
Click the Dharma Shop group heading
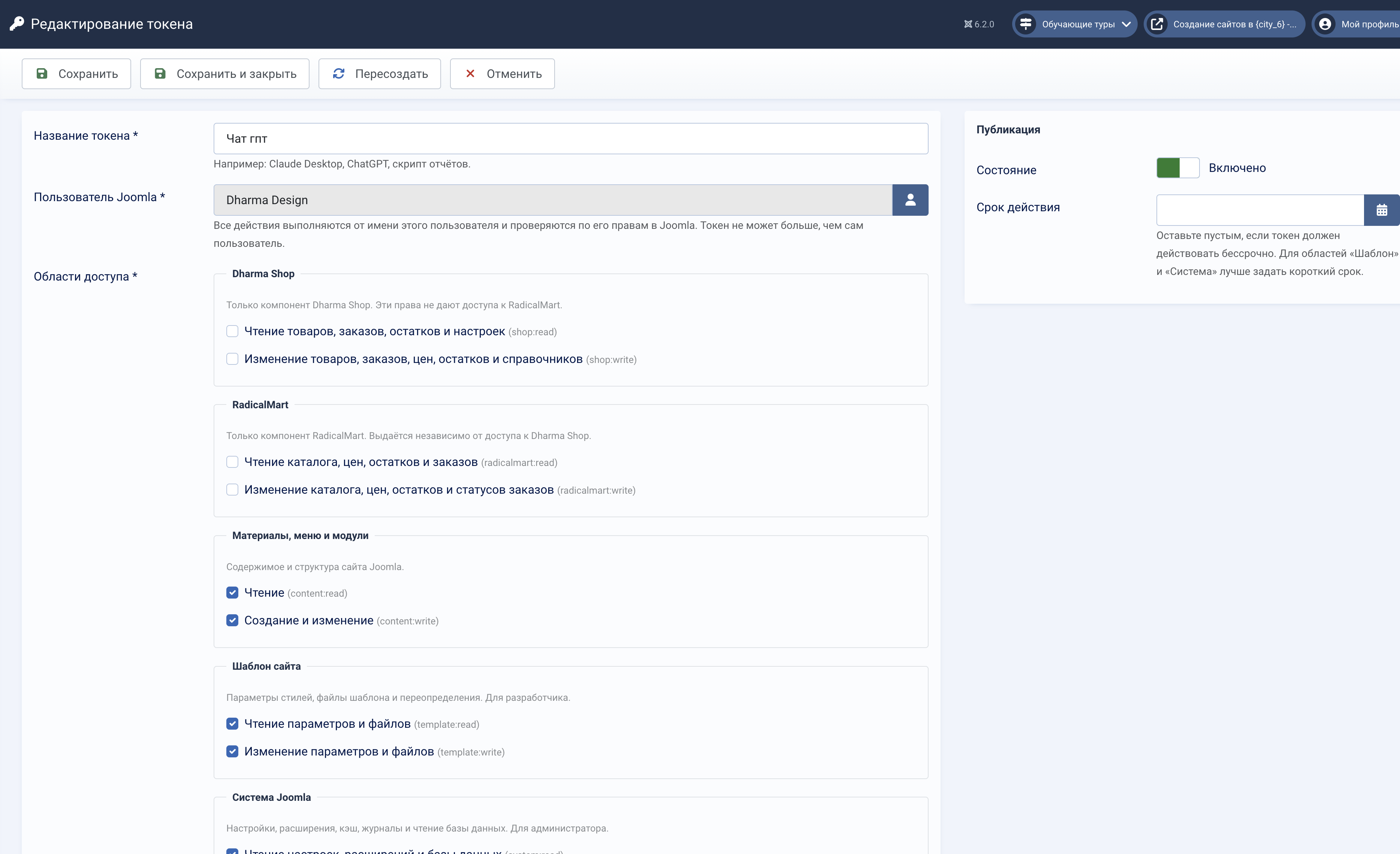click(263, 274)
